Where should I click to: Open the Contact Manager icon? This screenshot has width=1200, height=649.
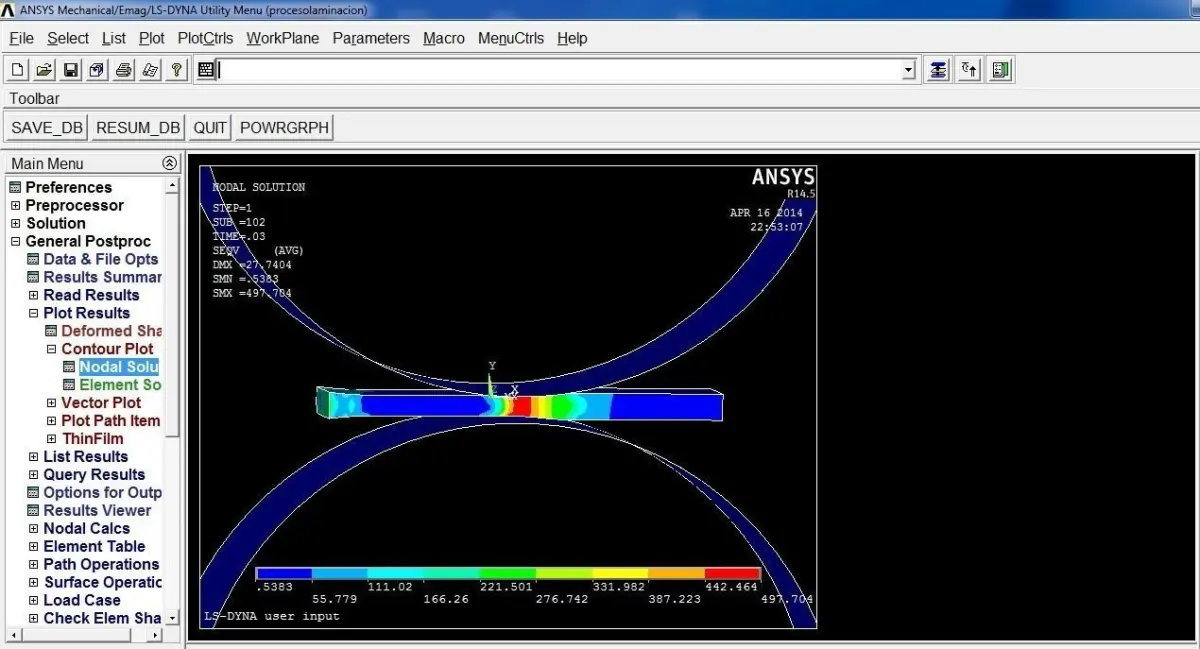coord(1001,70)
